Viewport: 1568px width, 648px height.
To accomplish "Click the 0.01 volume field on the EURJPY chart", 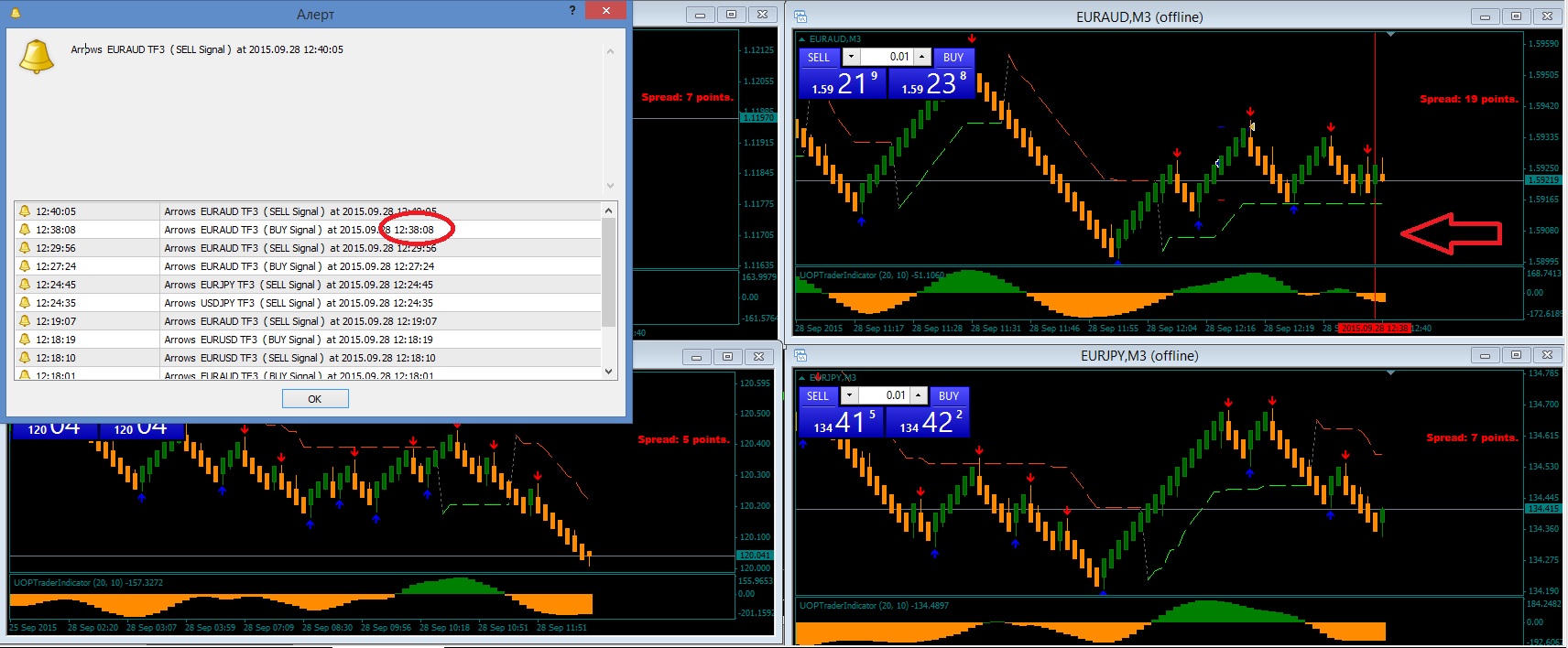I will coord(884,395).
